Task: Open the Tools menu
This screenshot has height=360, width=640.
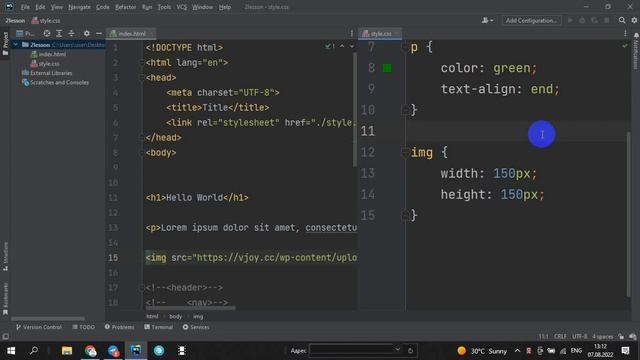Action: [x=164, y=7]
